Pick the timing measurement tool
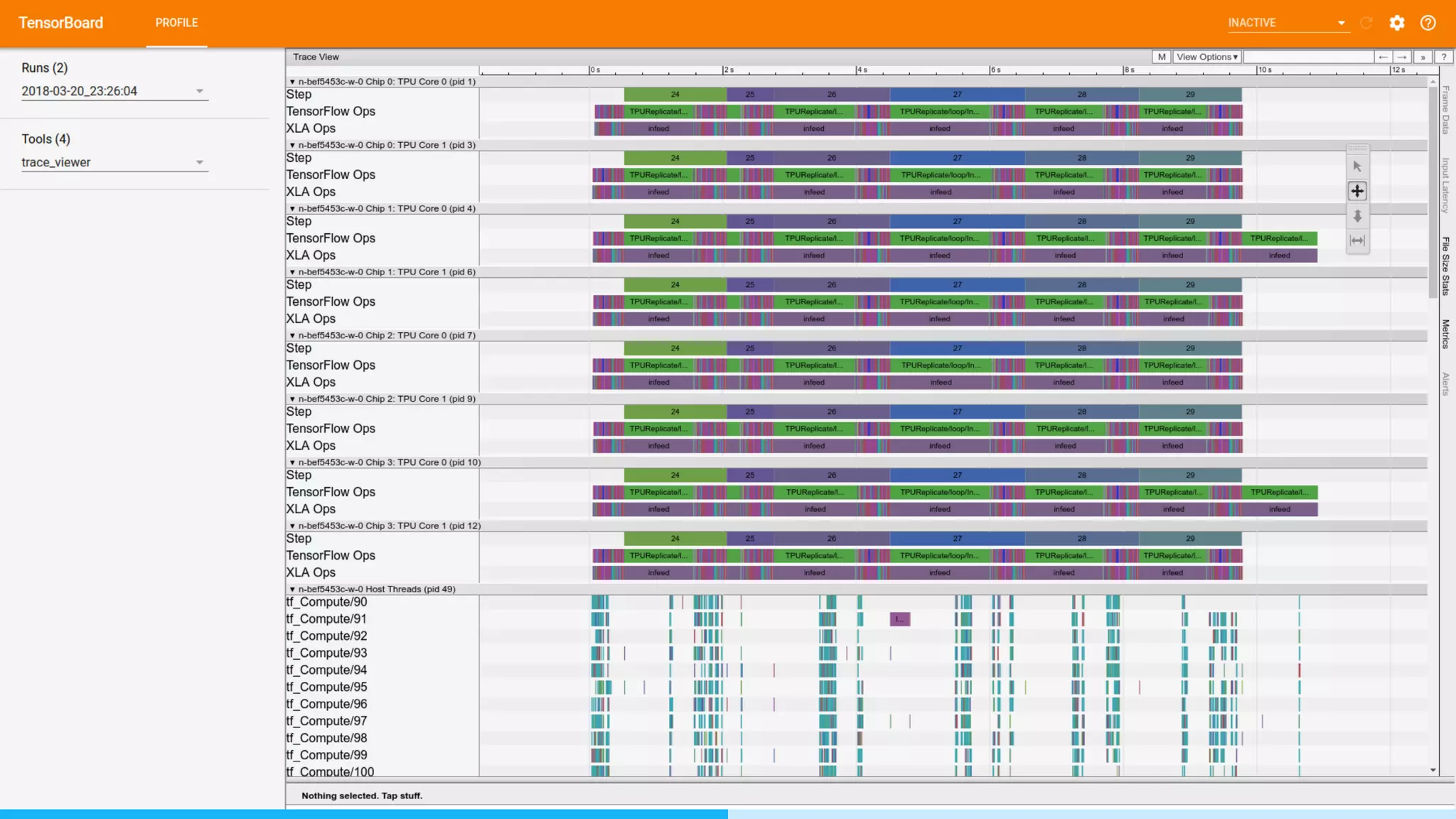Image resolution: width=1456 pixels, height=819 pixels. pyautogui.click(x=1357, y=241)
